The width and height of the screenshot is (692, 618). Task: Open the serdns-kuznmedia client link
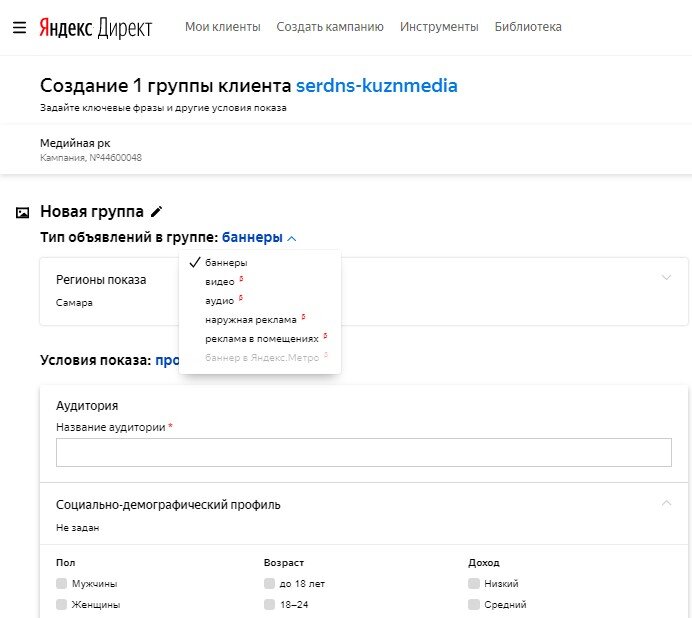(x=377, y=85)
